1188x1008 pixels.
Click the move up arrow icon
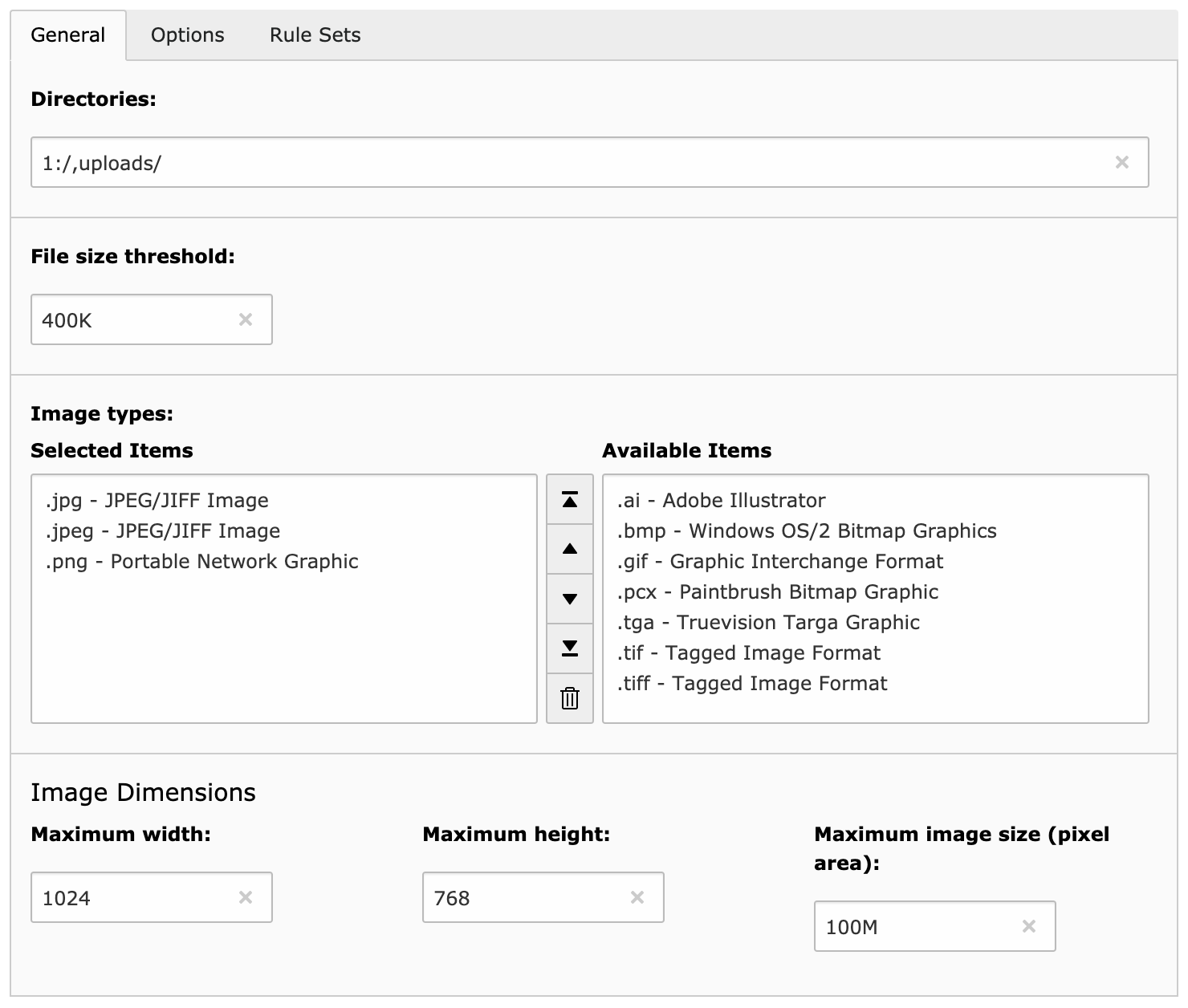(x=570, y=549)
